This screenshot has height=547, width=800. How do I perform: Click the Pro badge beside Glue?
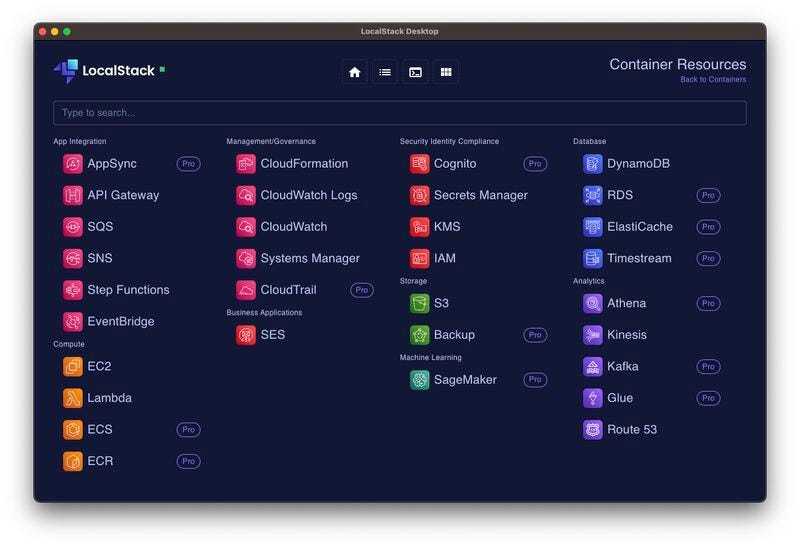(x=708, y=398)
